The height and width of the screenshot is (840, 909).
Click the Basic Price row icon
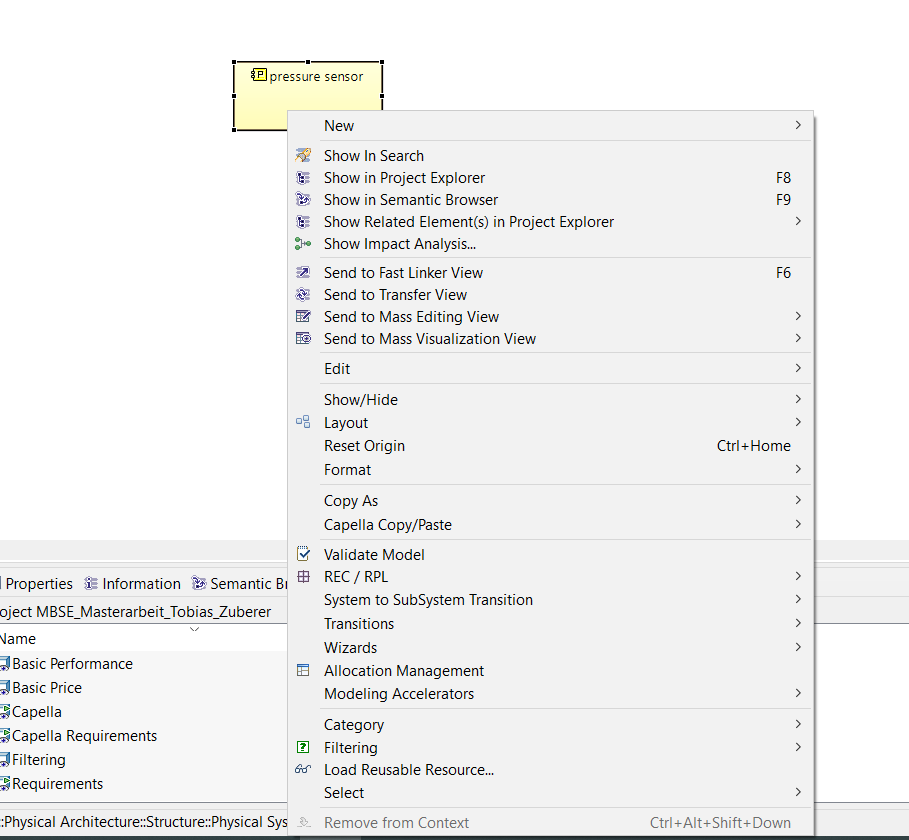(x=5, y=688)
